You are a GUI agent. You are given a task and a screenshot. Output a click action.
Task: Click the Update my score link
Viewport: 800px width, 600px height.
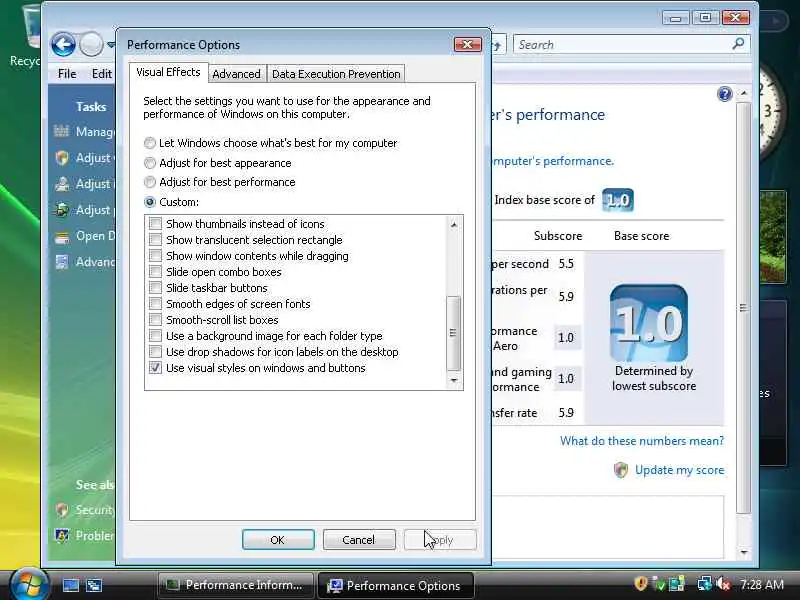pos(680,470)
